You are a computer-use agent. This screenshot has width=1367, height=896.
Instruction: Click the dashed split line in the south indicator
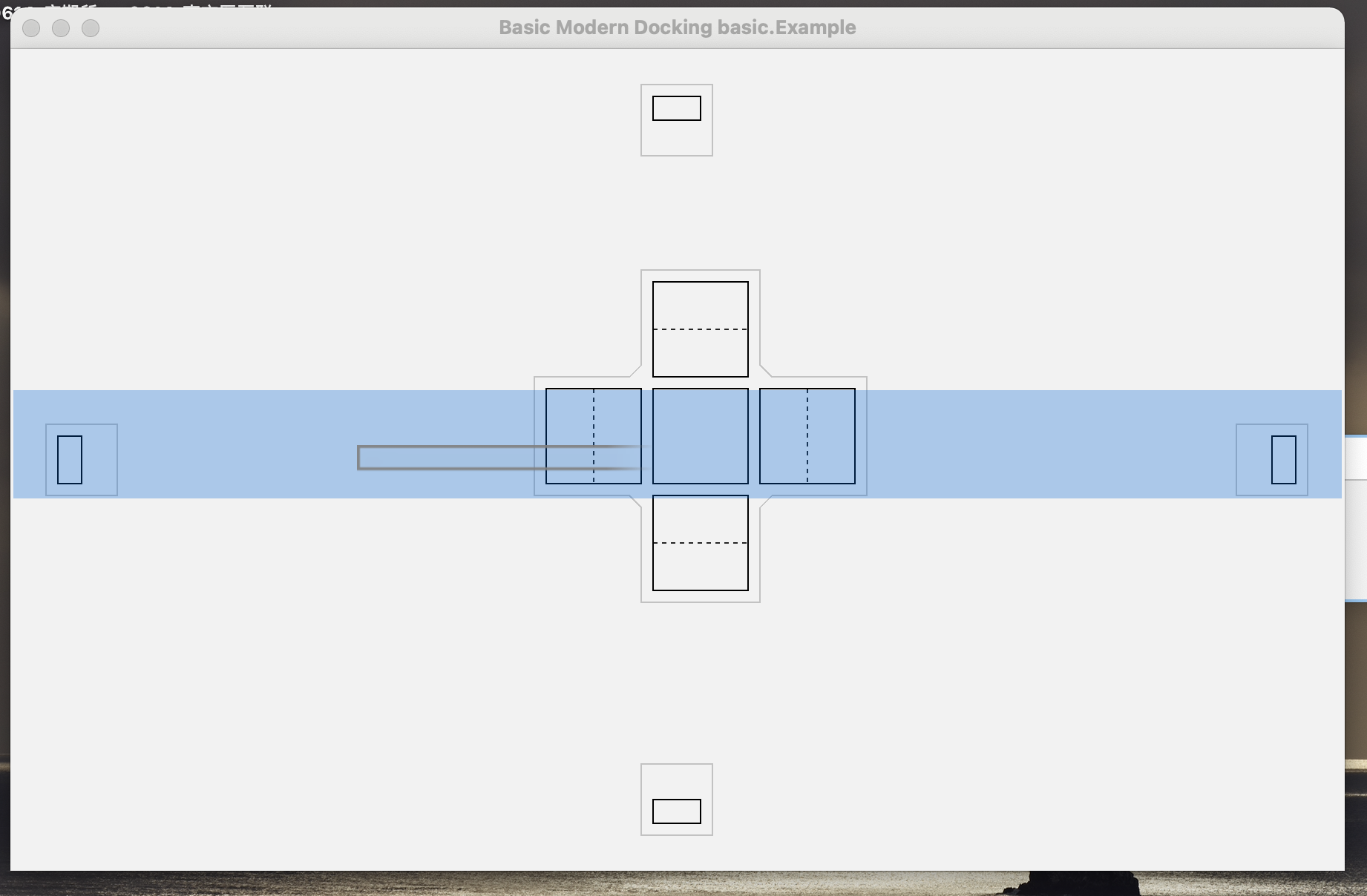click(x=699, y=543)
